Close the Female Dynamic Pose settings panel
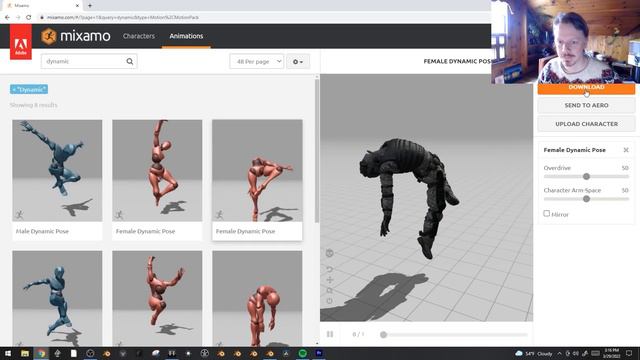Screen dimensions: 640x360 pos(626,150)
